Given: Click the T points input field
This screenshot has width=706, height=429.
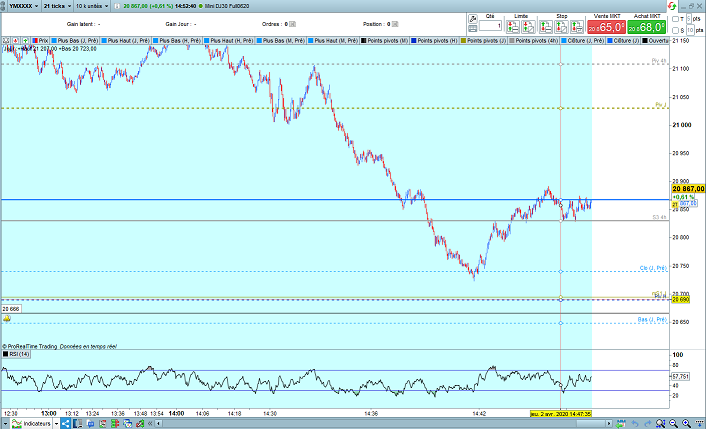Looking at the screenshot, I should tap(689, 19).
